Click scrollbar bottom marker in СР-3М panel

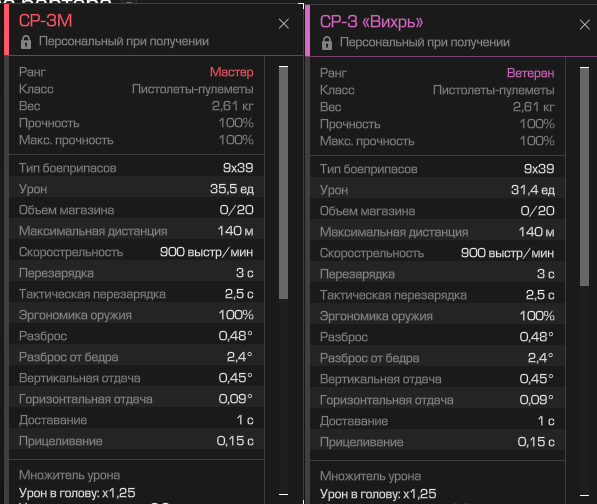click(x=283, y=494)
